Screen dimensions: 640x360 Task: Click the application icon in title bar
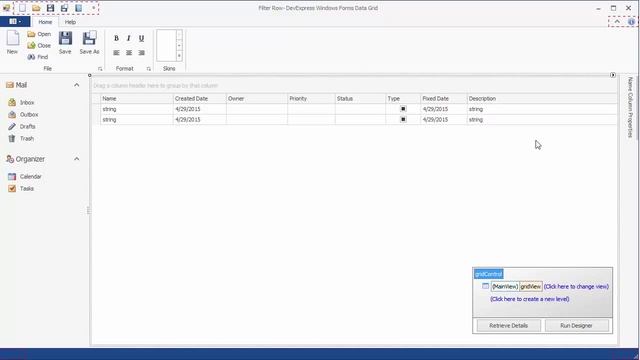click(x=6, y=8)
